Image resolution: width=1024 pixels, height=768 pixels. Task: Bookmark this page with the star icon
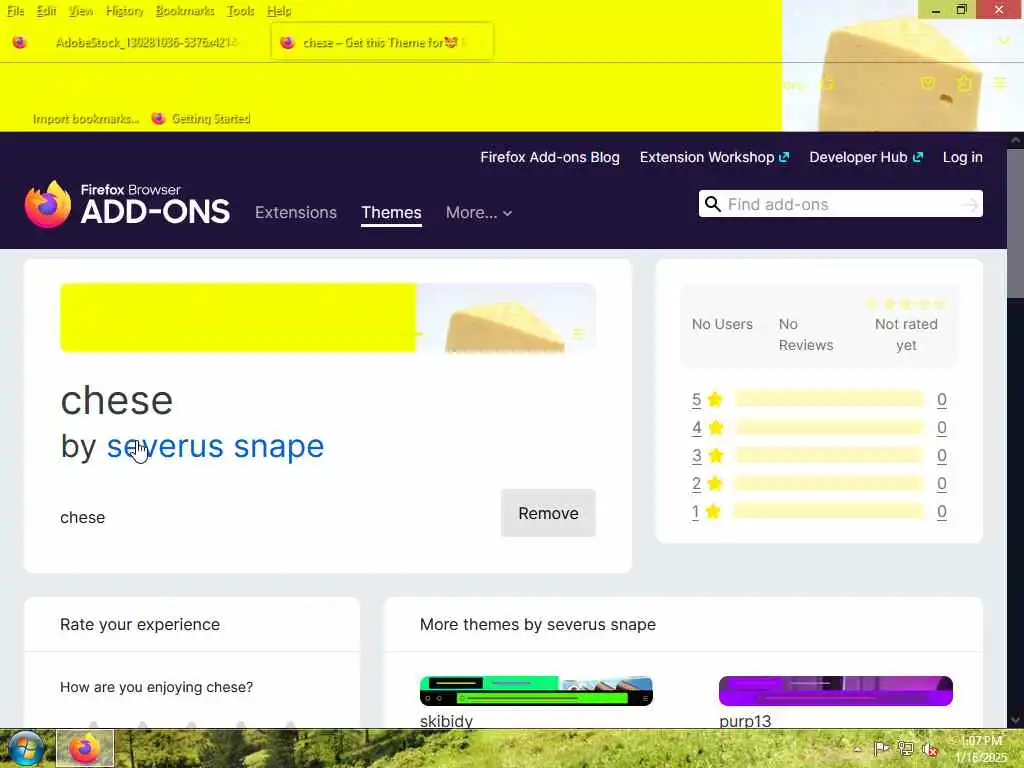pos(827,84)
